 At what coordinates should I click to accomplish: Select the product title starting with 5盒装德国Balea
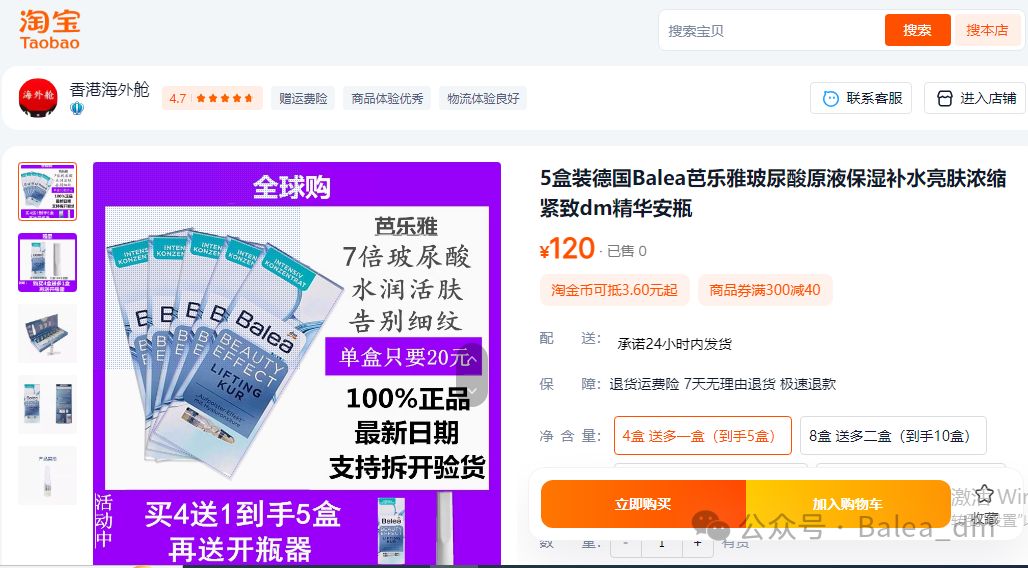(773, 193)
